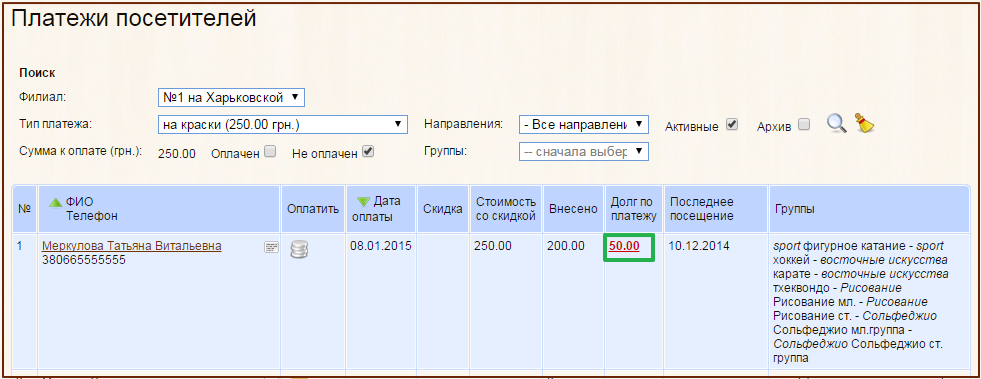Click the Стоимость со скидкой header
Viewport: 981px width, 379px height.
pos(506,209)
